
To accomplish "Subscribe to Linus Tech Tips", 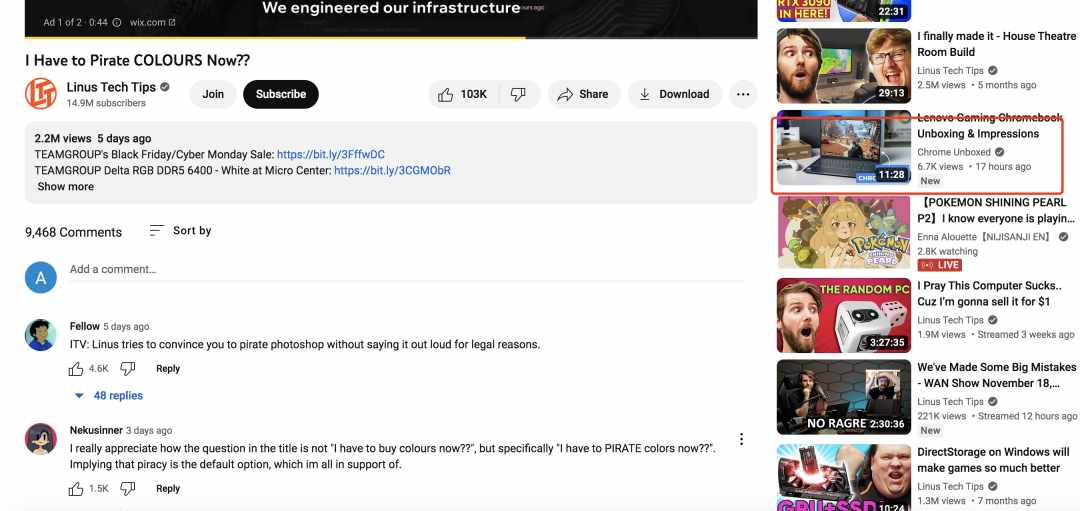I will [x=281, y=94].
